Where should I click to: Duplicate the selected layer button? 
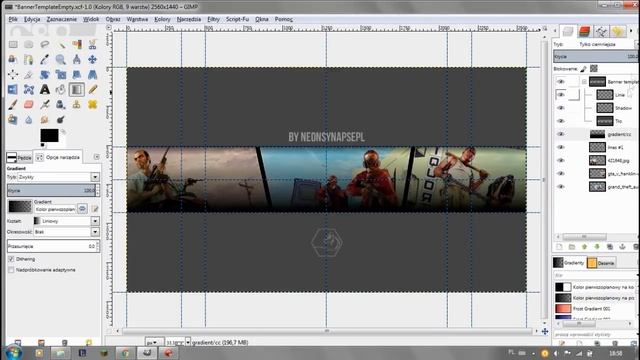tap(610, 247)
